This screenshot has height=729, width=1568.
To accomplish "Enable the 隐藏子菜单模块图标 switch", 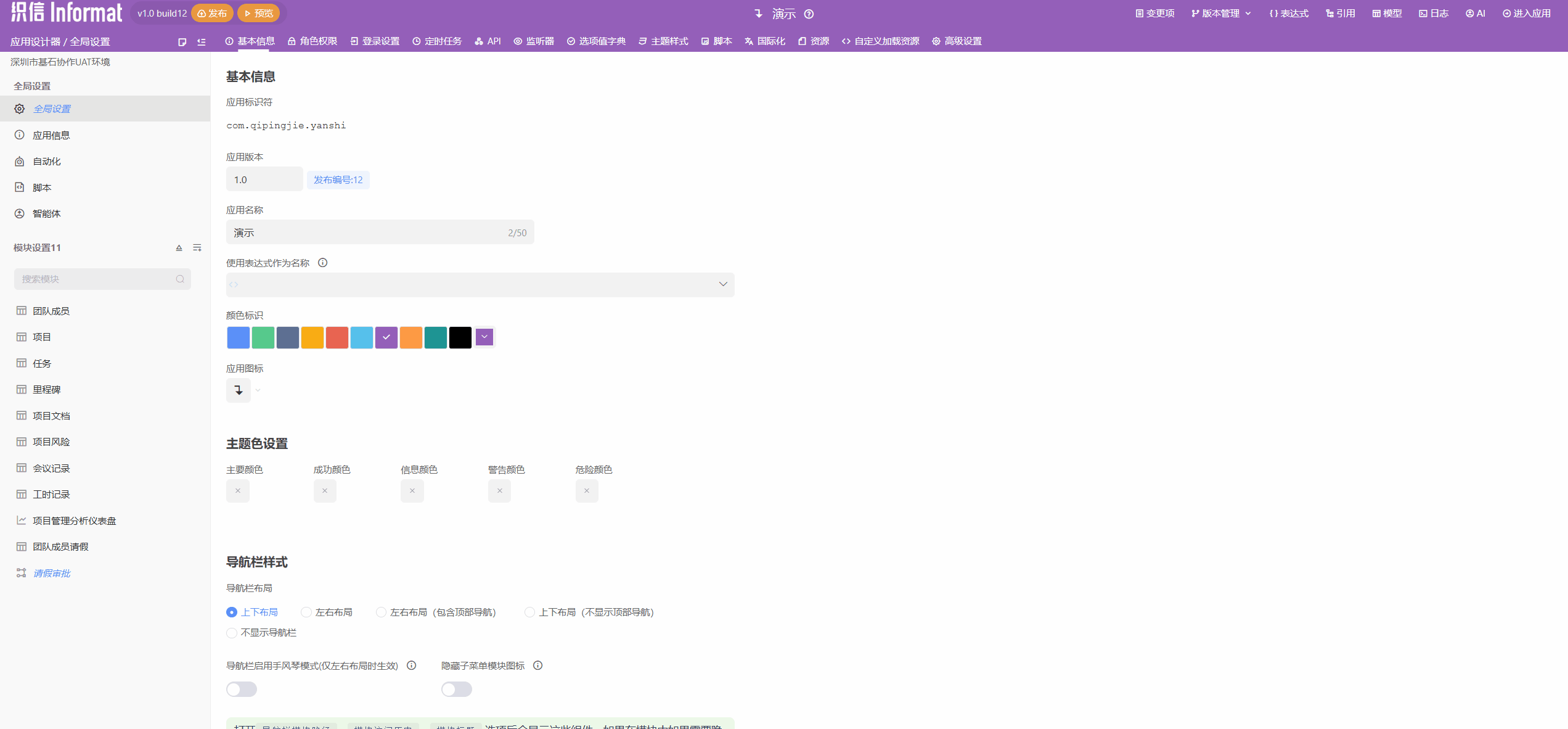I will [x=457, y=690].
